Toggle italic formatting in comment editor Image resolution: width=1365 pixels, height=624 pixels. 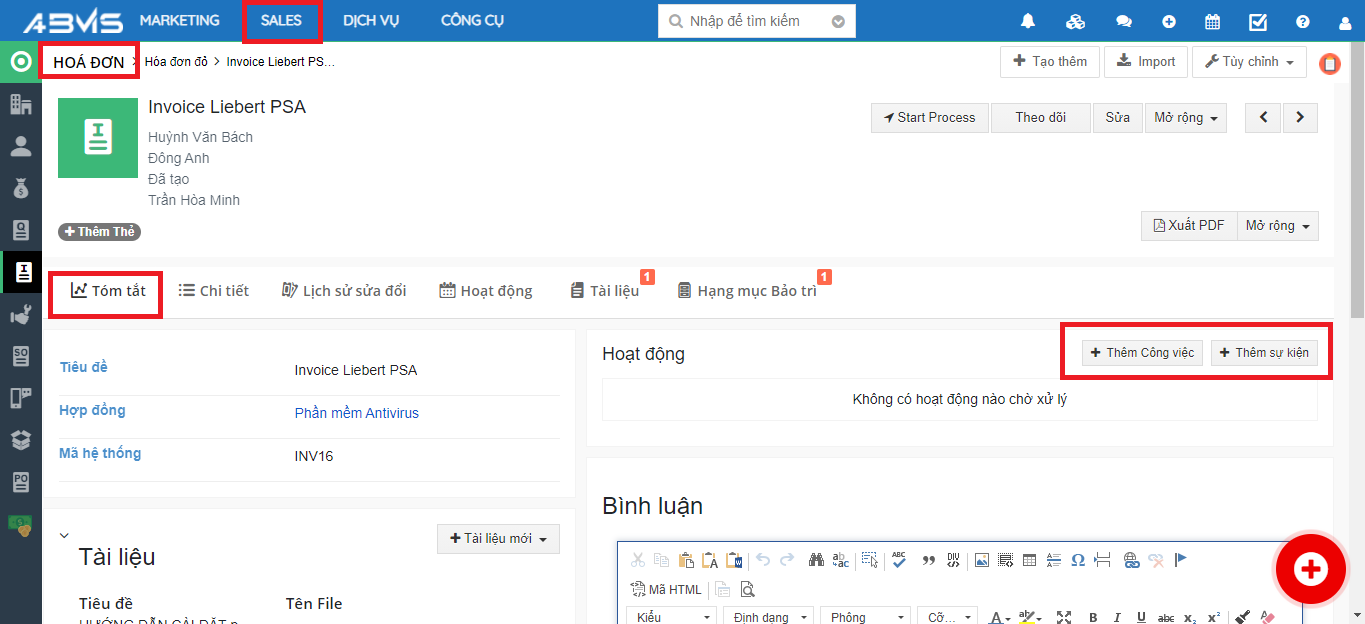pos(1116,617)
